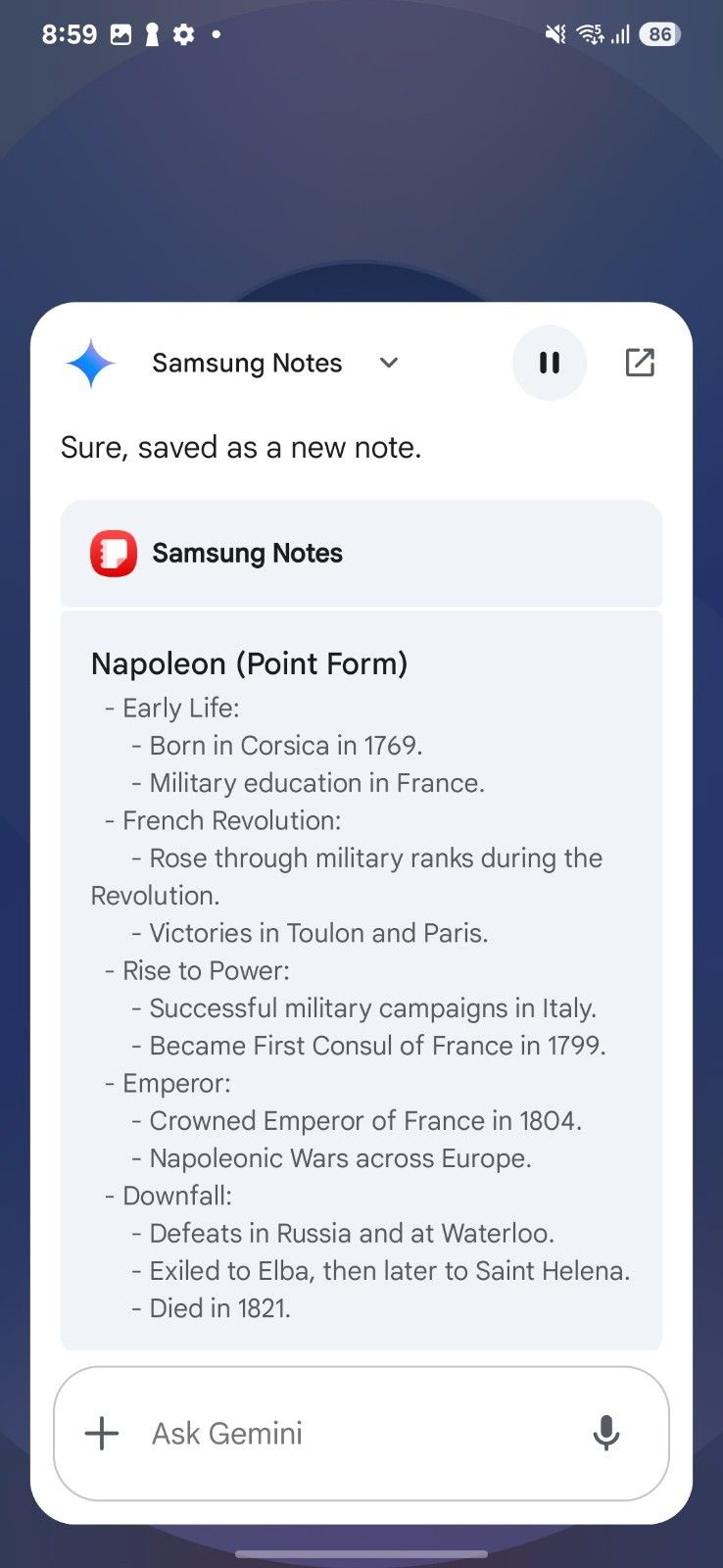Tap the settings gear in status bar
Image resolution: width=723 pixels, height=1568 pixels.
coord(183,34)
